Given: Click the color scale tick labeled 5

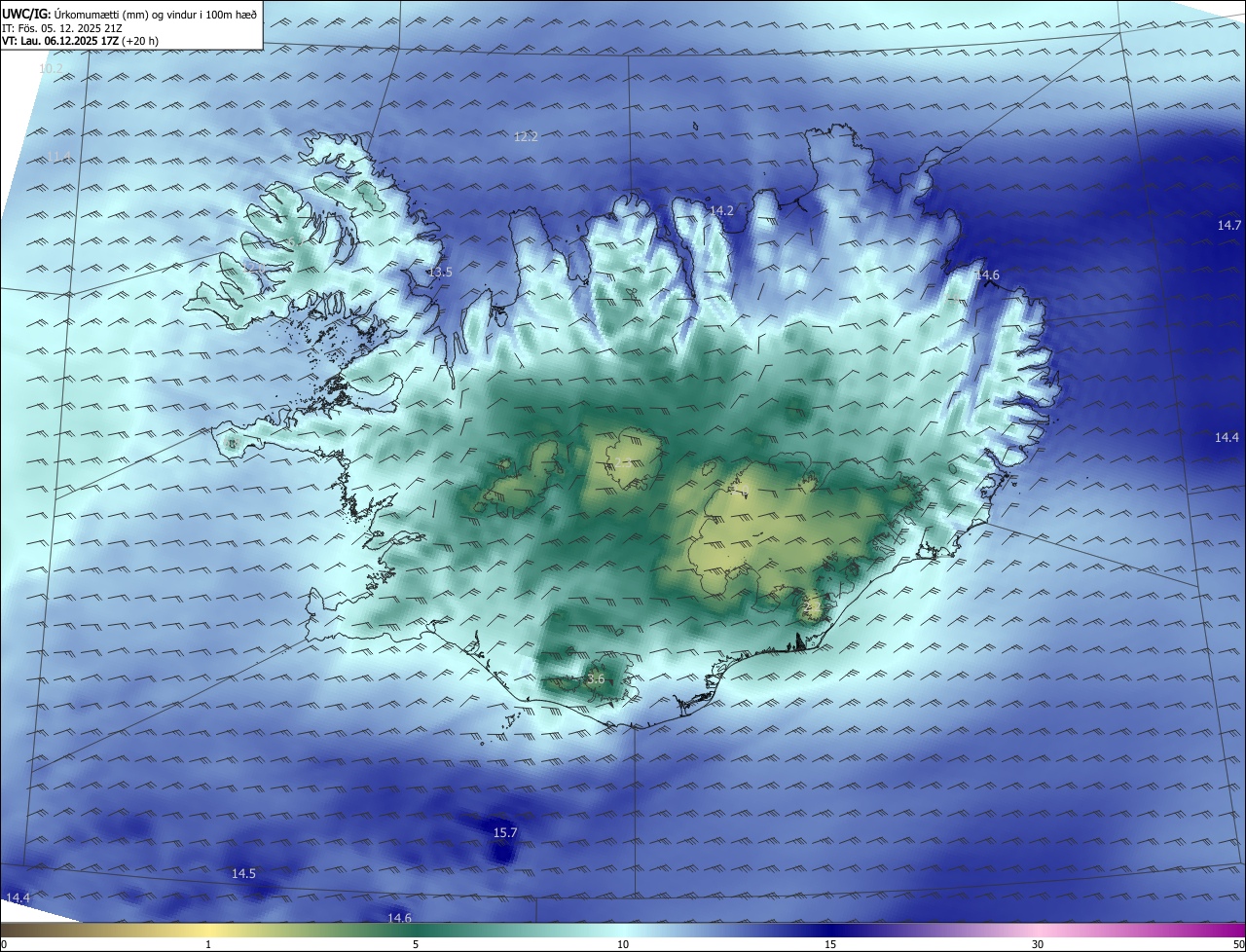Looking at the screenshot, I should click(x=416, y=944).
